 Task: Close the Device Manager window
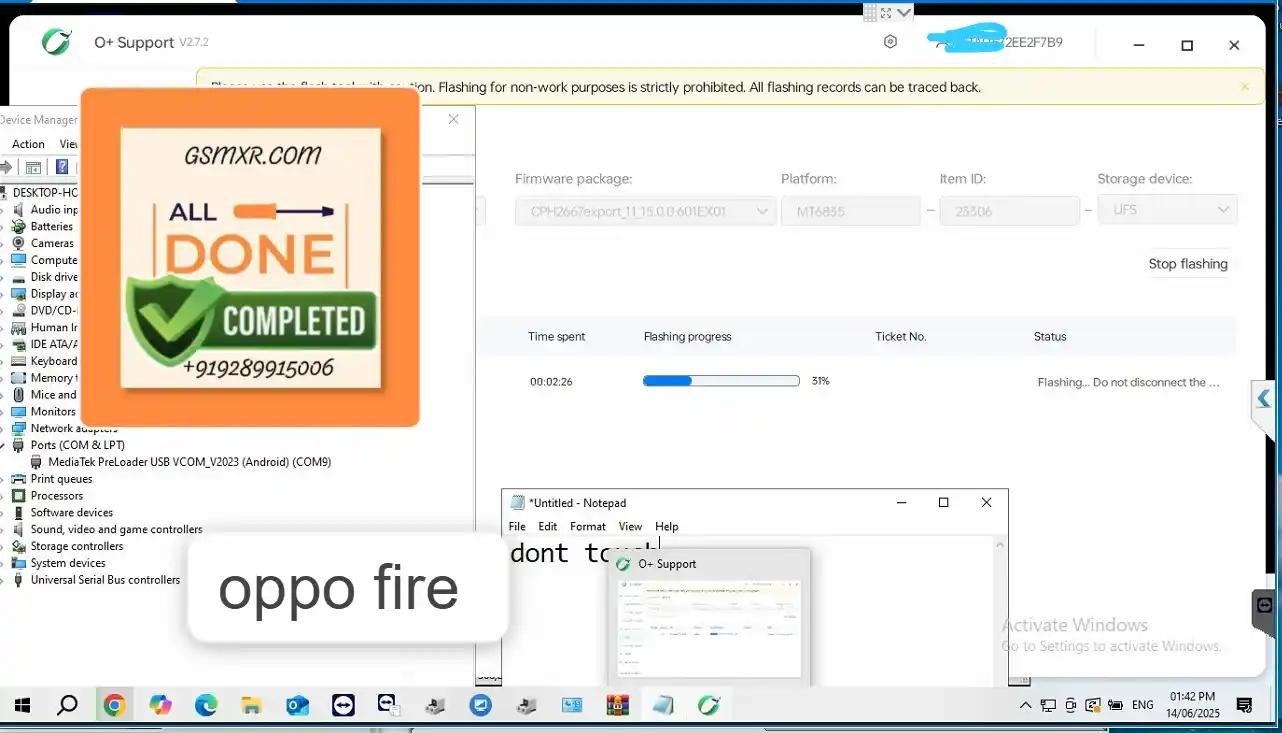(x=453, y=119)
